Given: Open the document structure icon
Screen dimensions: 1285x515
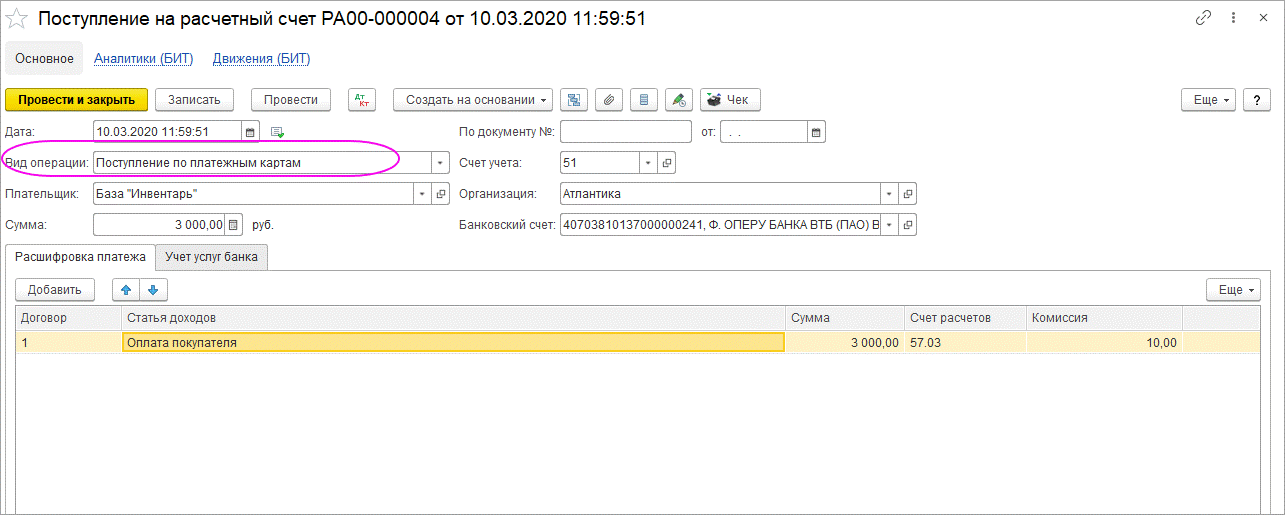Looking at the screenshot, I should click(574, 100).
